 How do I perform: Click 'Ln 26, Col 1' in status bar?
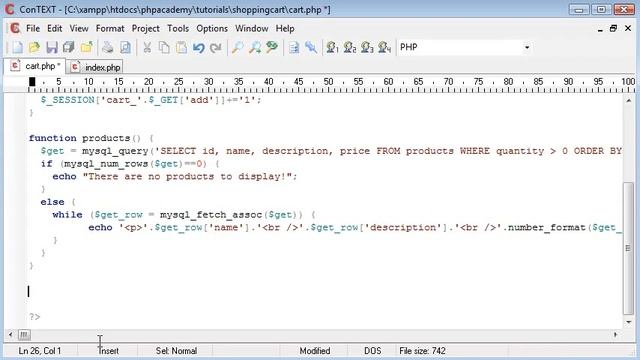click(40, 351)
